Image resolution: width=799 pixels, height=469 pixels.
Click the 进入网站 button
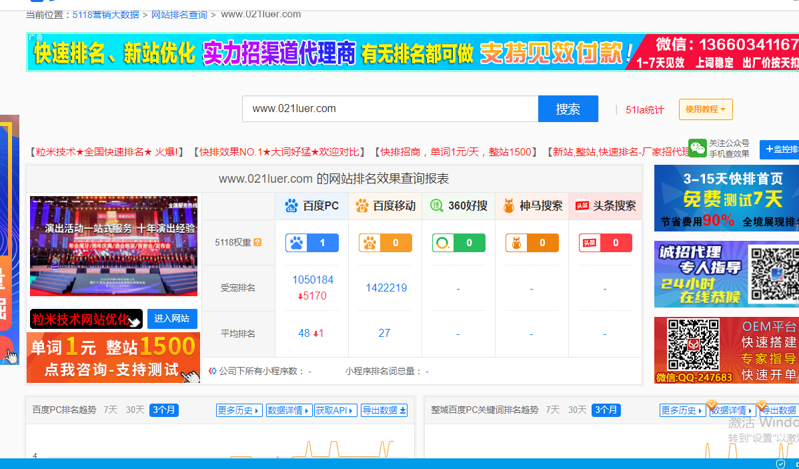point(172,318)
